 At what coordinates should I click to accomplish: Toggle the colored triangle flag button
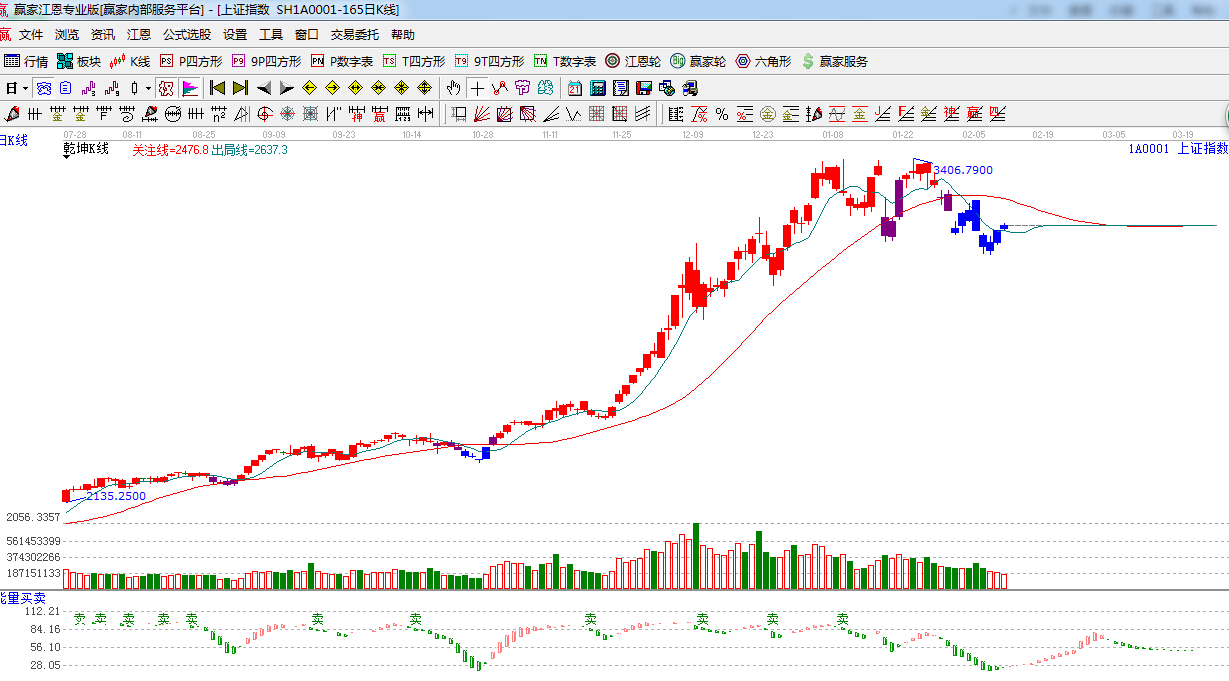(189, 88)
